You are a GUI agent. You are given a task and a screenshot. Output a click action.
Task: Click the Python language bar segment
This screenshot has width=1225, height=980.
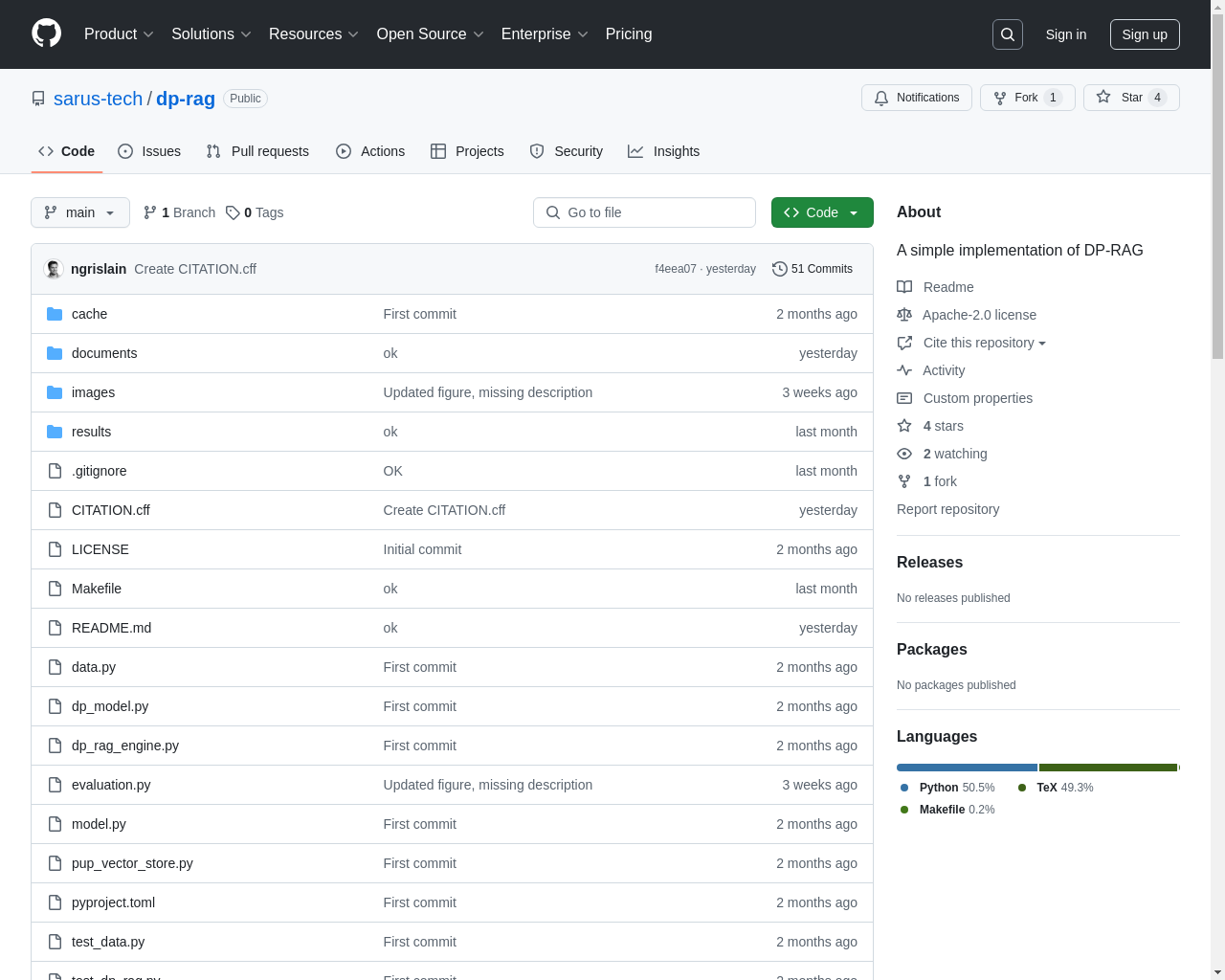[968, 768]
